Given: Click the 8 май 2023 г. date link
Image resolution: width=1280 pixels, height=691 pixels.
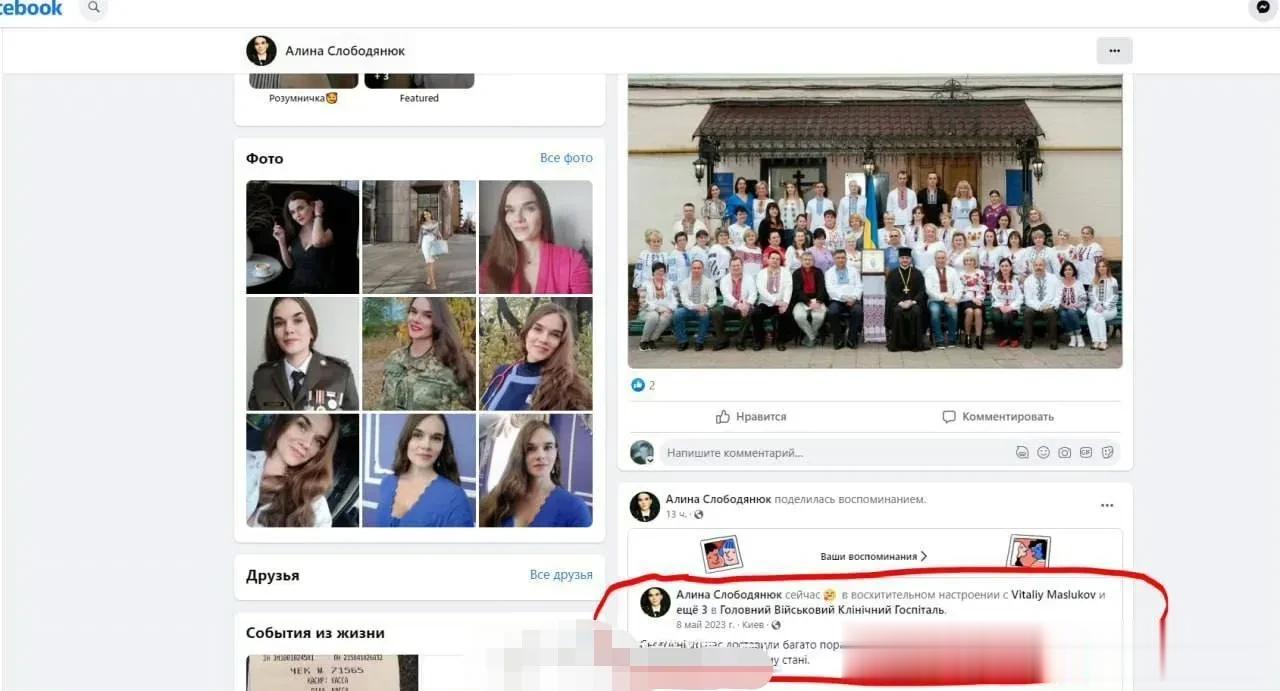Looking at the screenshot, I should (705, 625).
